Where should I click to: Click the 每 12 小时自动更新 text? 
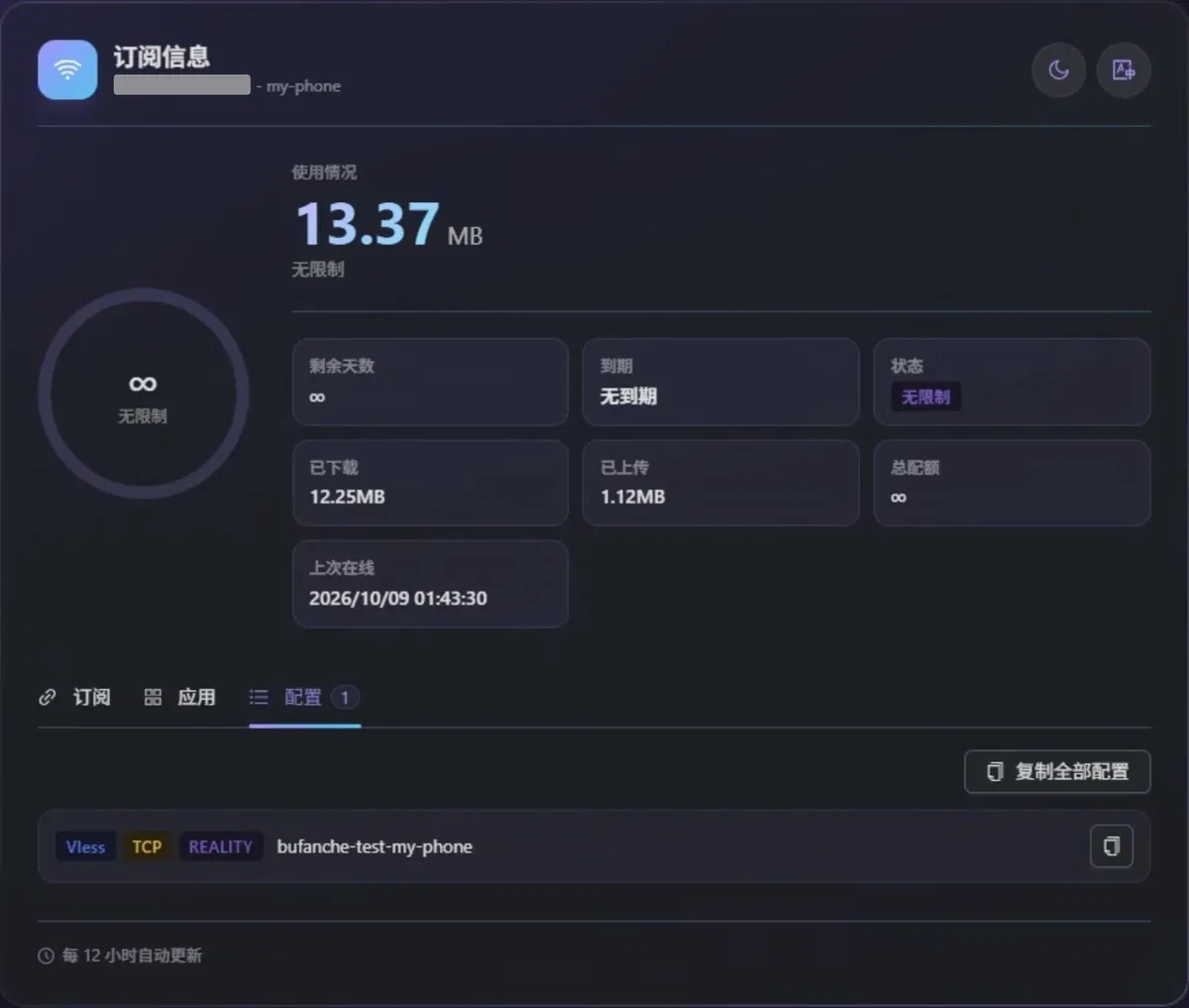pyautogui.click(x=132, y=955)
